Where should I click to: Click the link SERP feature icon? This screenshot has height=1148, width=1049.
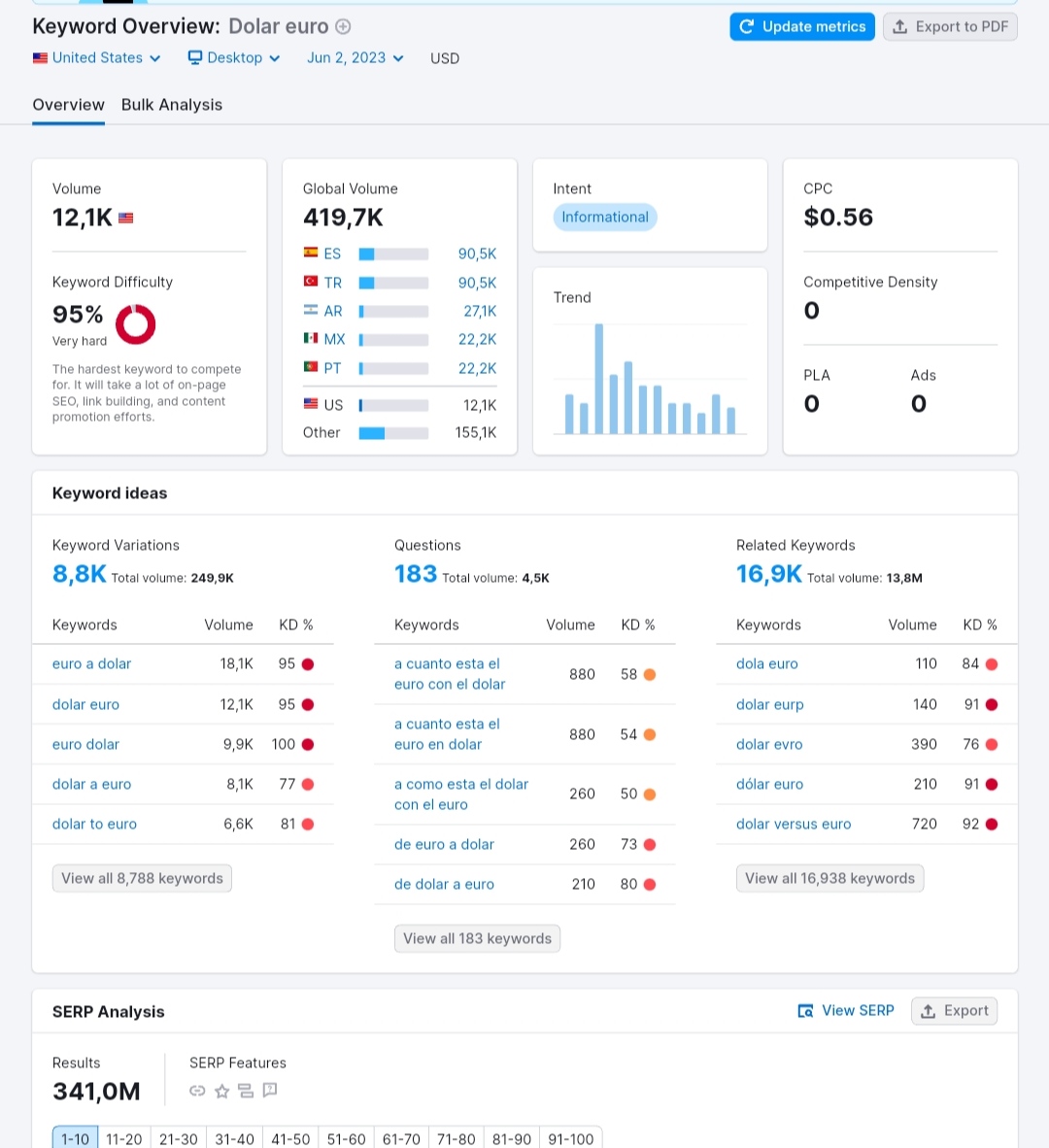coord(197,1091)
